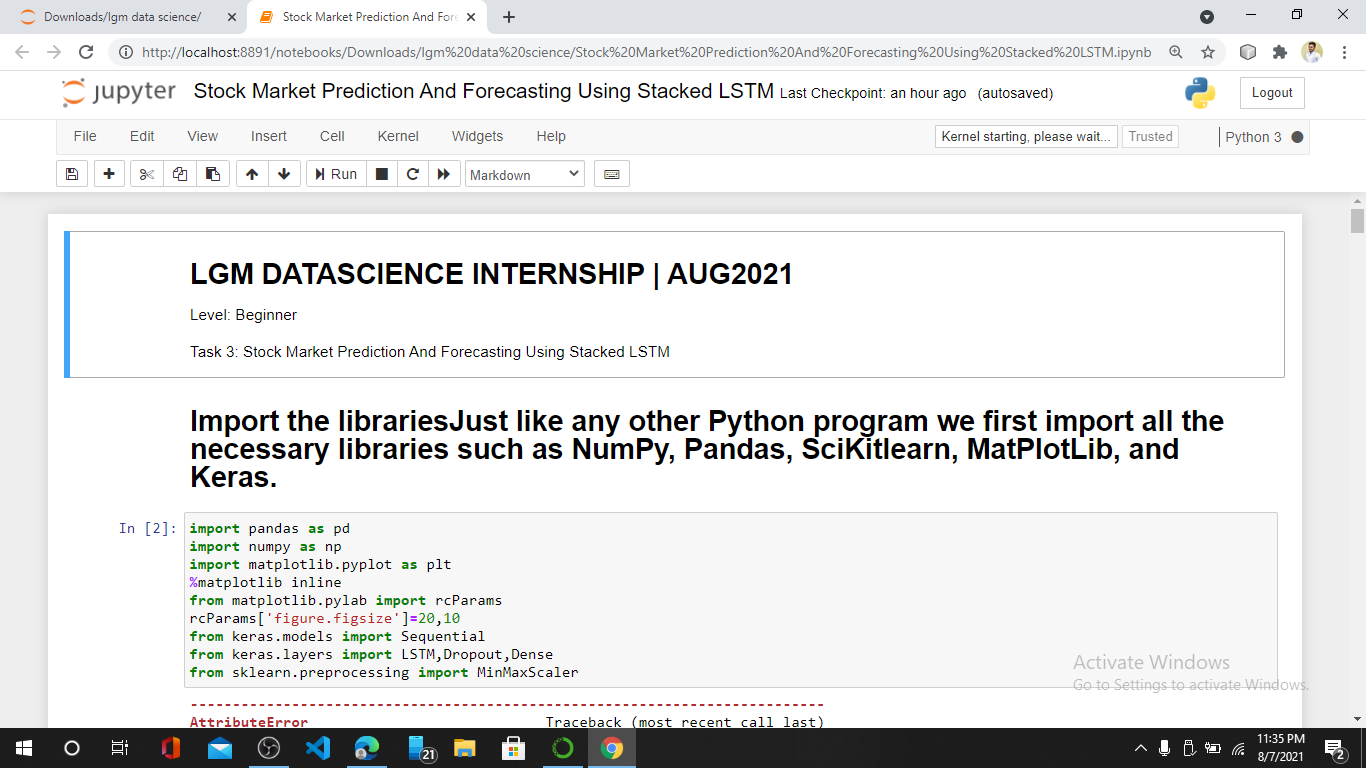Copy the selected cells

coord(180,173)
